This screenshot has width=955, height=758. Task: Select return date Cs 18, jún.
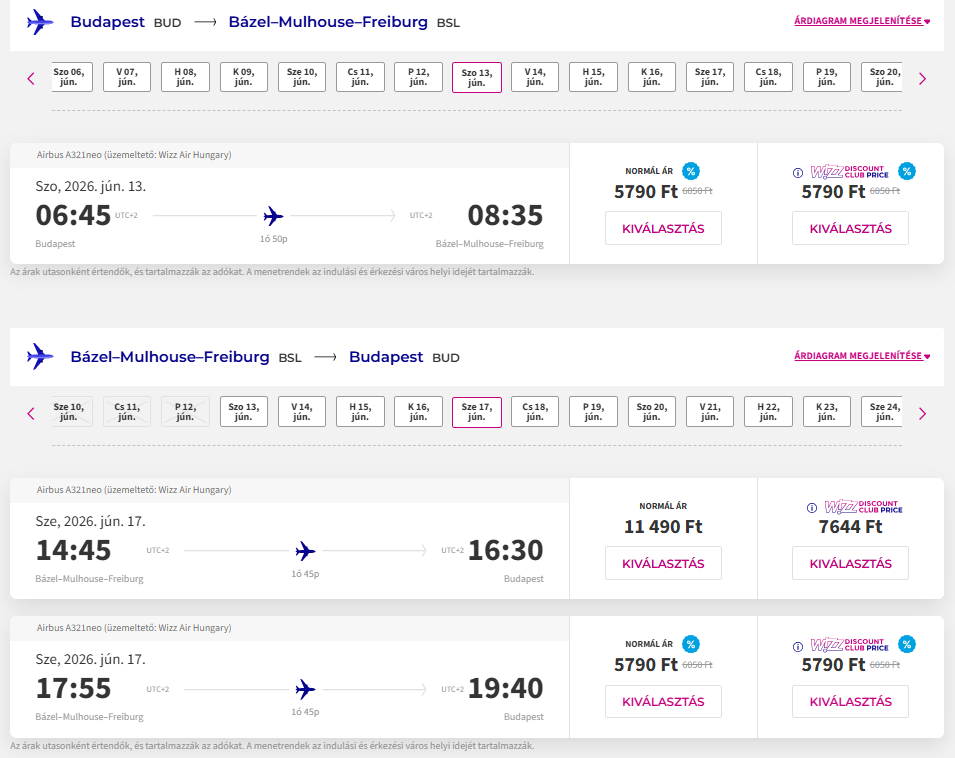coord(535,412)
